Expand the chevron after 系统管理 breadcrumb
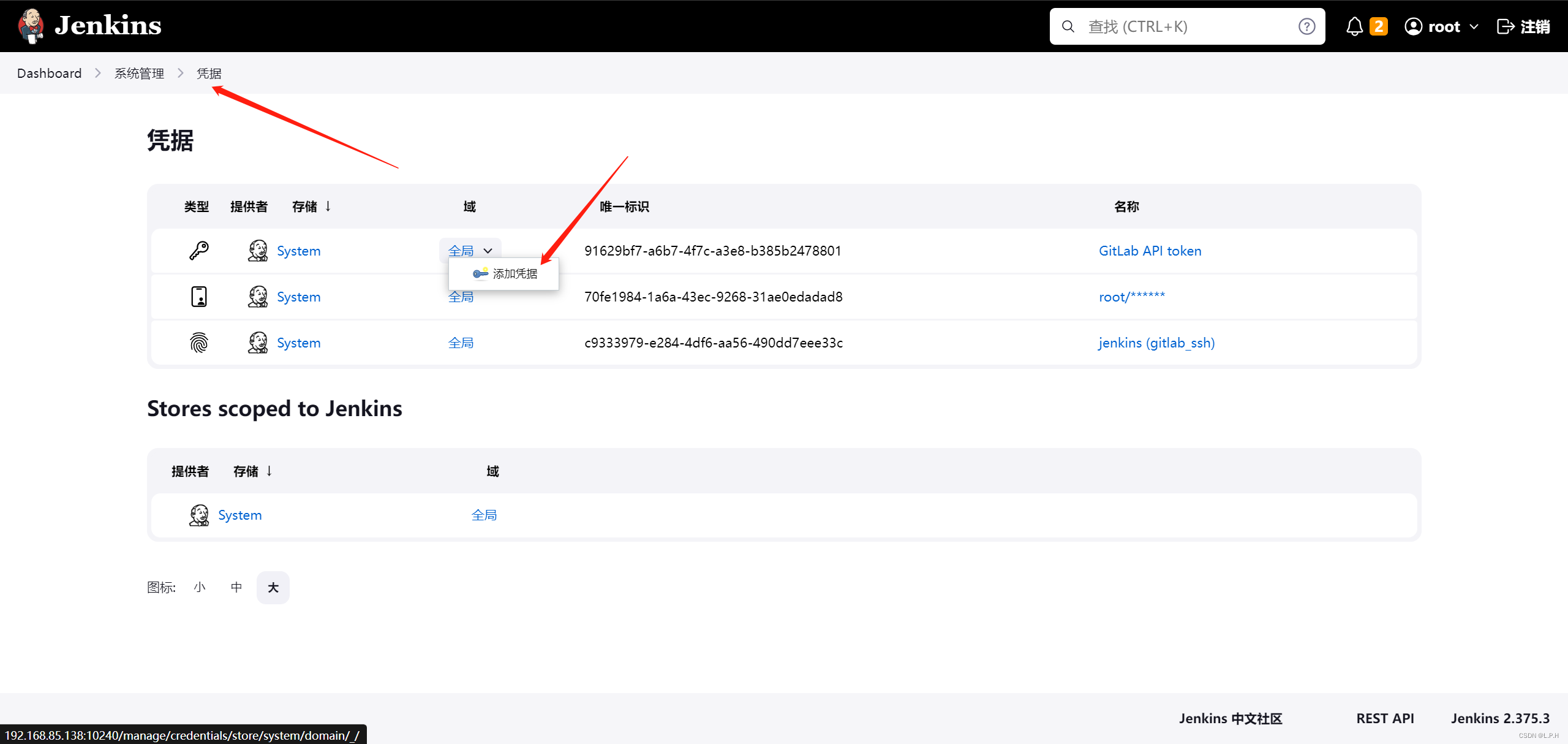Screen dimensions: 1568x744 tap(181, 73)
